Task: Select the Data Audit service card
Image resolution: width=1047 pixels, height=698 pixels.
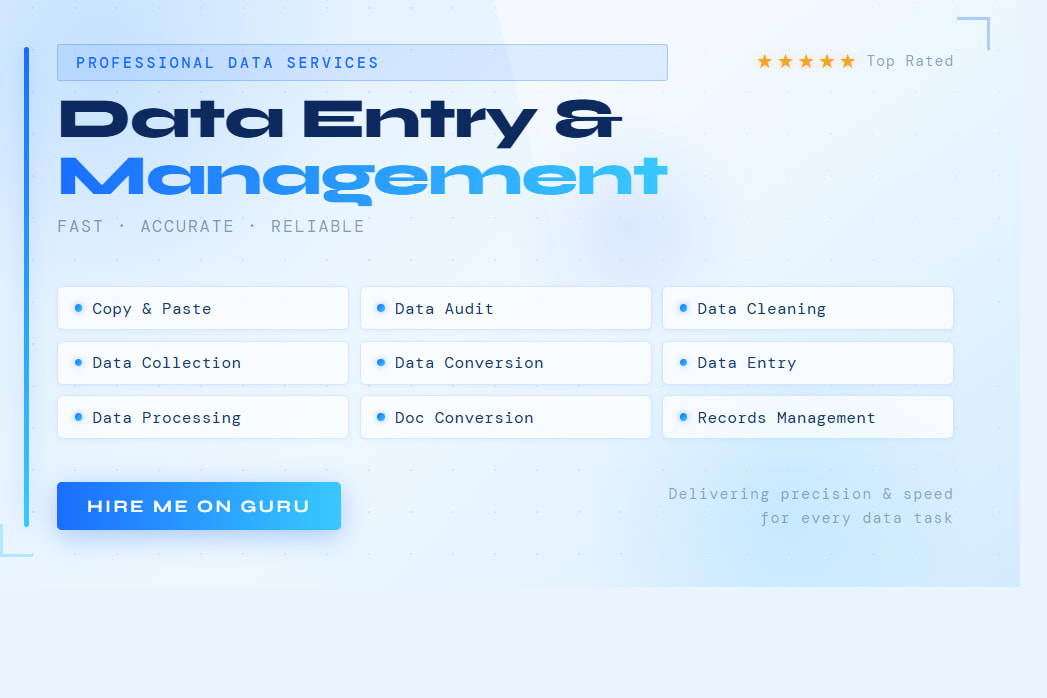Action: (x=505, y=308)
